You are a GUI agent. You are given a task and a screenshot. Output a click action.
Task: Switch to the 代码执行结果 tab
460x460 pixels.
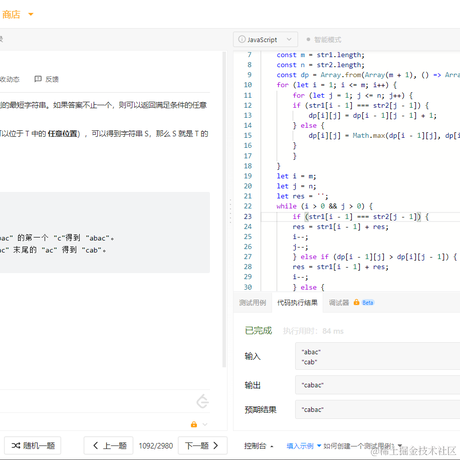(297, 303)
